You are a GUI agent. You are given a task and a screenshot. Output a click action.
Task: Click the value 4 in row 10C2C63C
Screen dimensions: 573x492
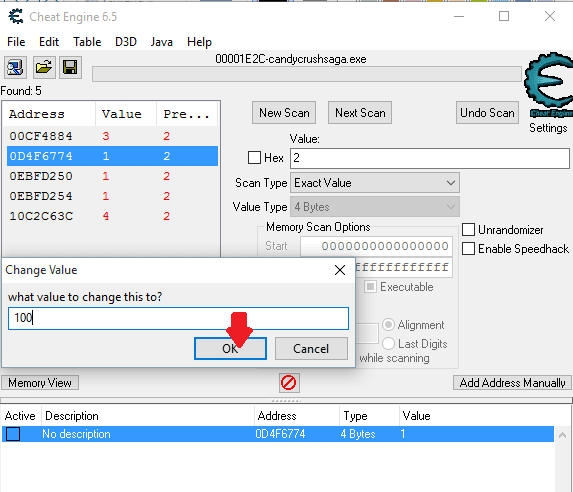(106, 216)
